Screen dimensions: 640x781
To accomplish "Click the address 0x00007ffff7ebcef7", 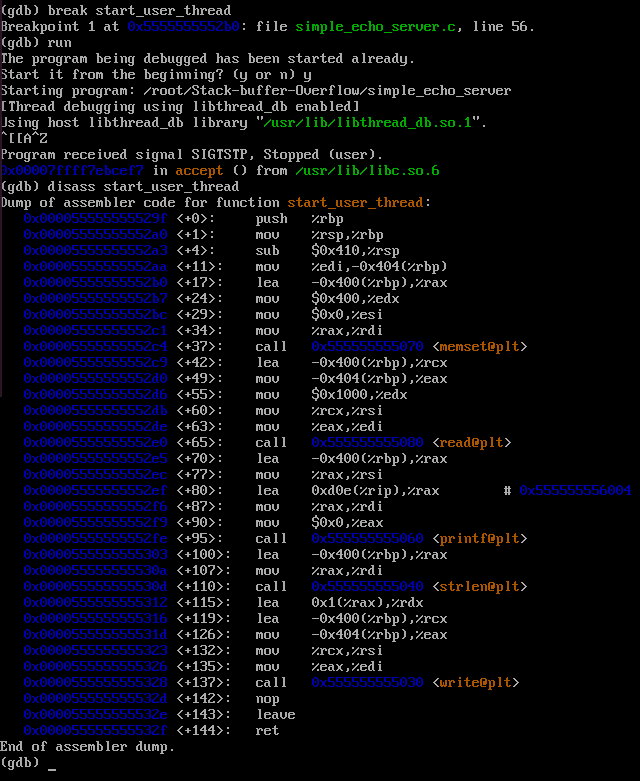I will (72, 170).
